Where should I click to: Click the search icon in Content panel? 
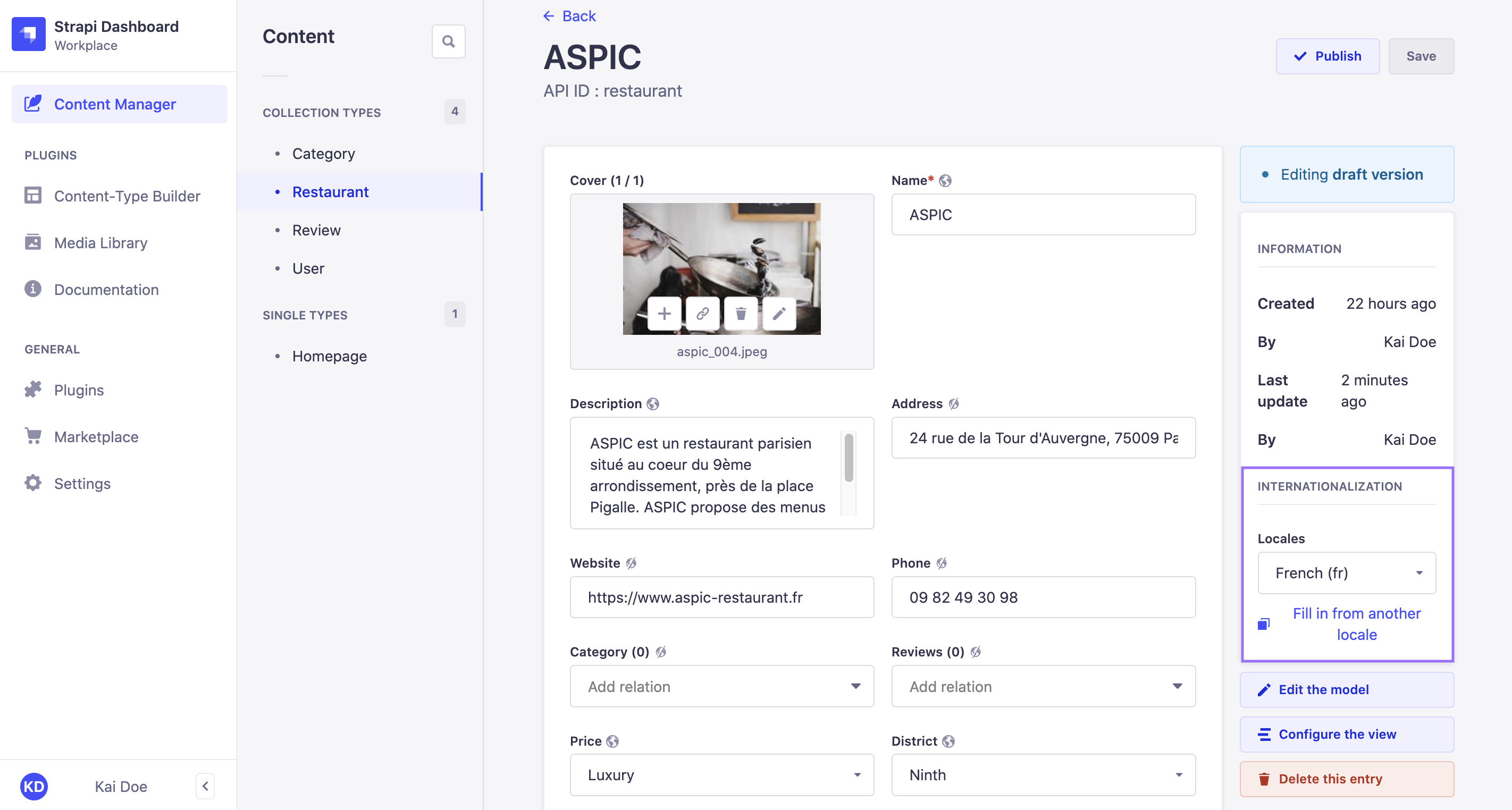[x=449, y=40]
